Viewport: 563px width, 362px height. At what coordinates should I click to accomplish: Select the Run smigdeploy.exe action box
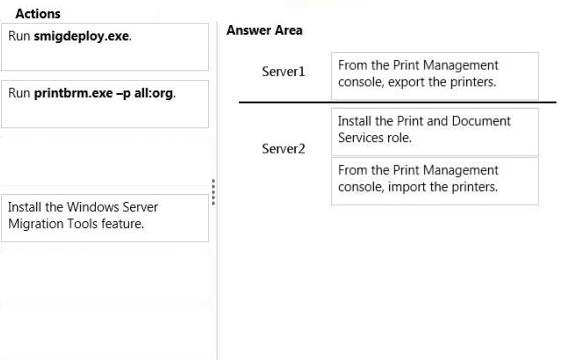[x=105, y=47]
